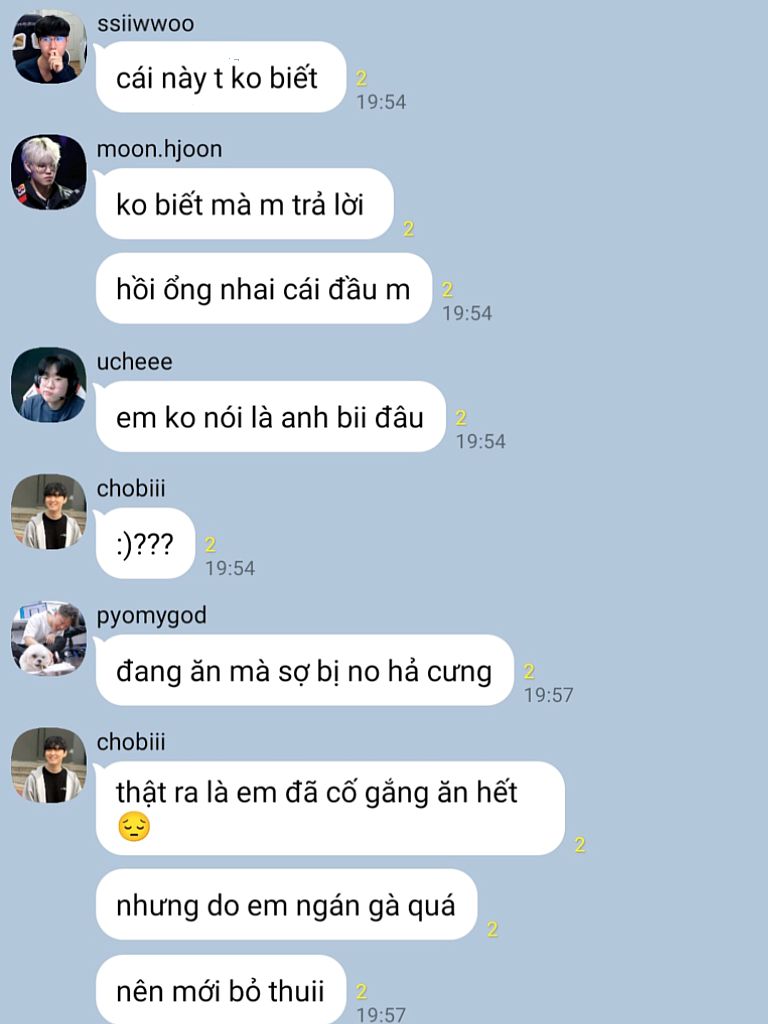Select the ":)???" message bubble
The width and height of the screenshot is (768, 1024).
(x=146, y=543)
